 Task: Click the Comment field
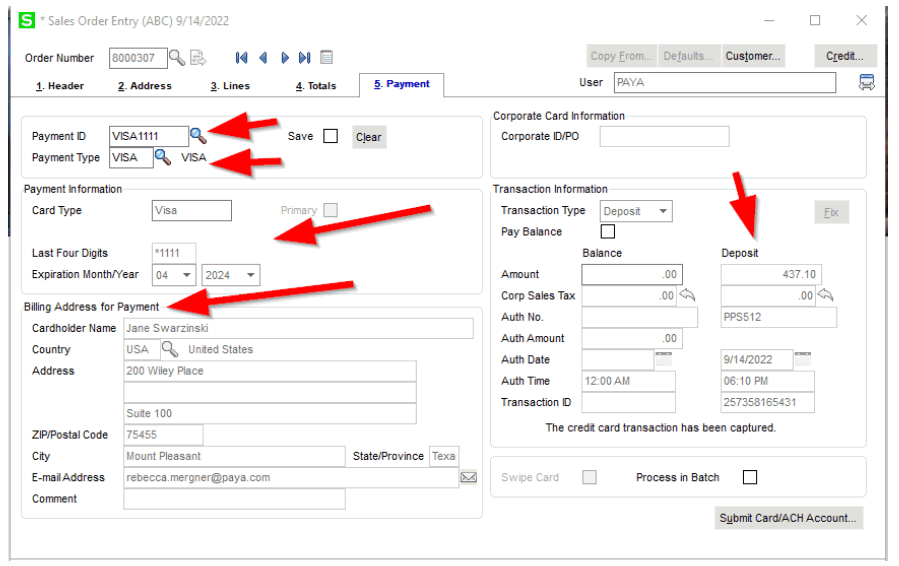(234, 499)
